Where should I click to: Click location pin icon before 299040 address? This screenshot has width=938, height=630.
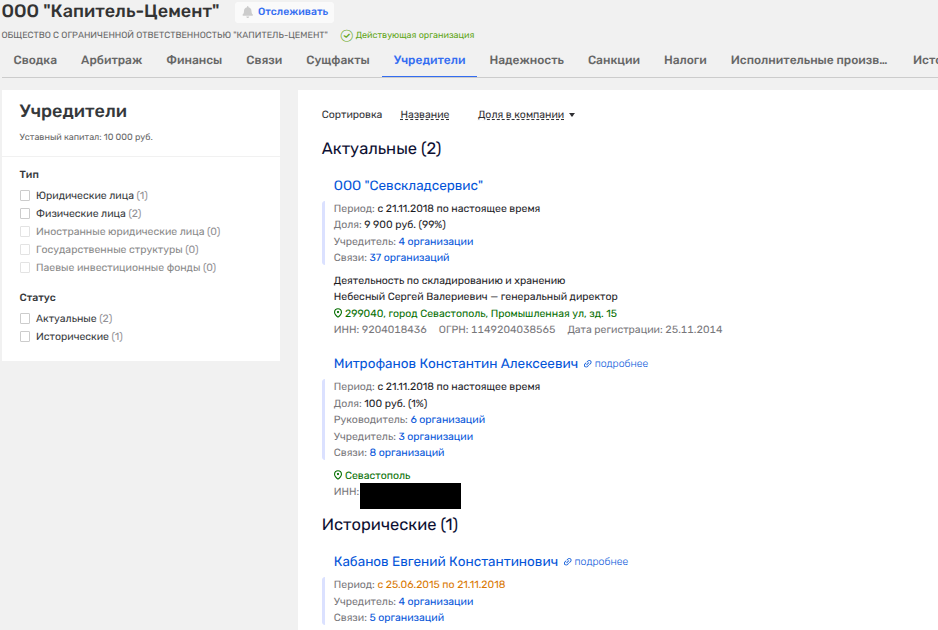tap(338, 313)
